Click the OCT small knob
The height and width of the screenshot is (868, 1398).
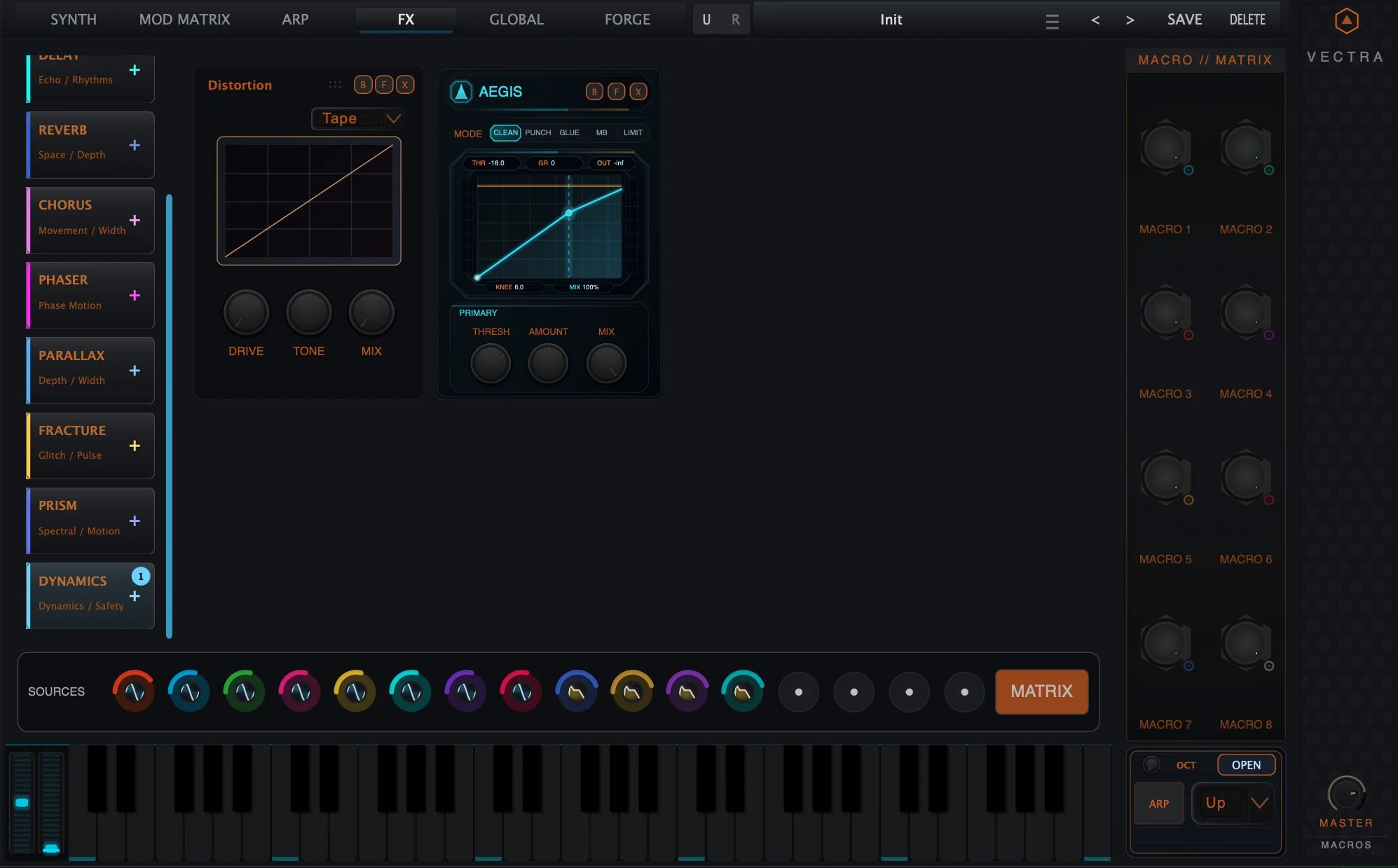coord(1151,765)
